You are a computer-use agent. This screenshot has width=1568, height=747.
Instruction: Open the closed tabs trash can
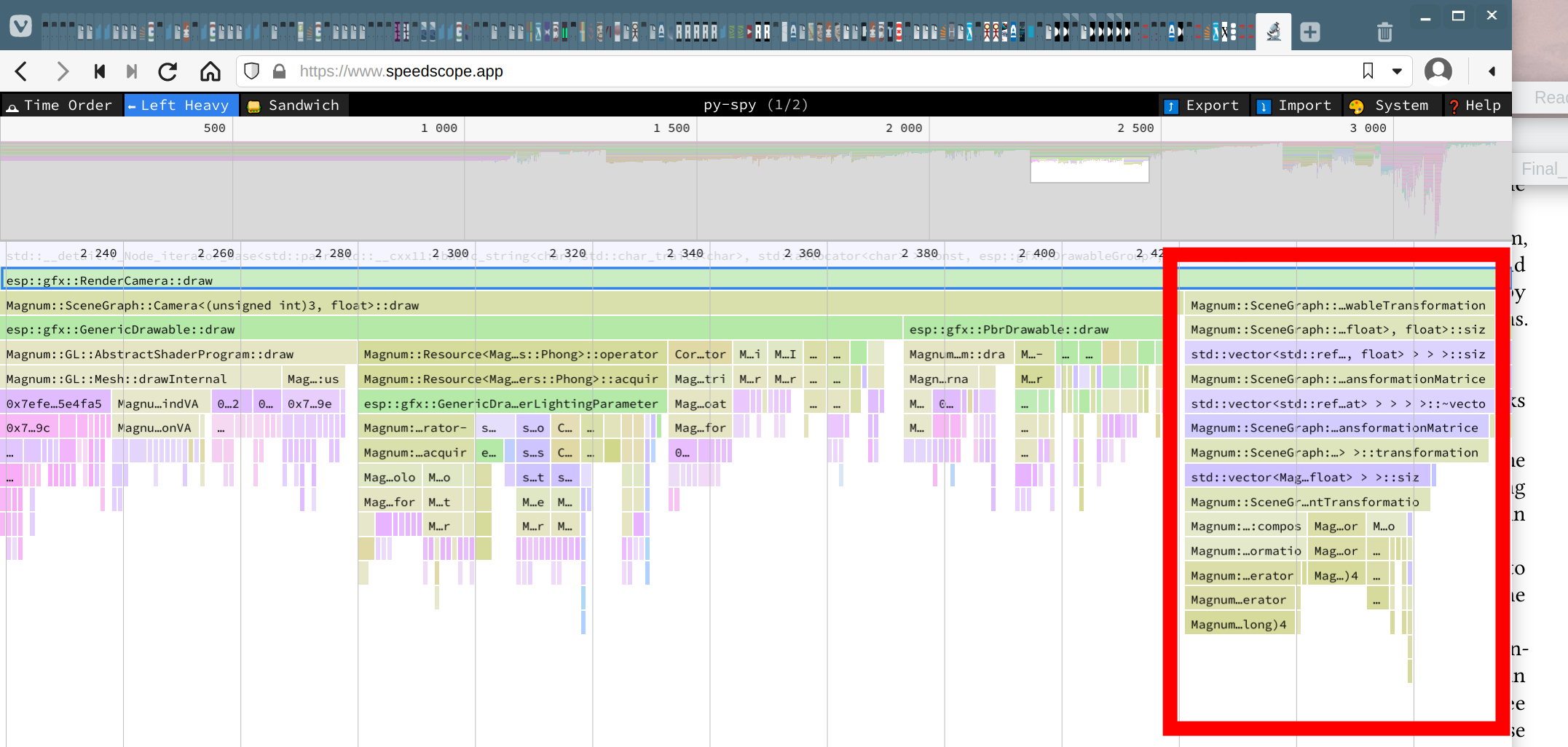pos(1384,32)
